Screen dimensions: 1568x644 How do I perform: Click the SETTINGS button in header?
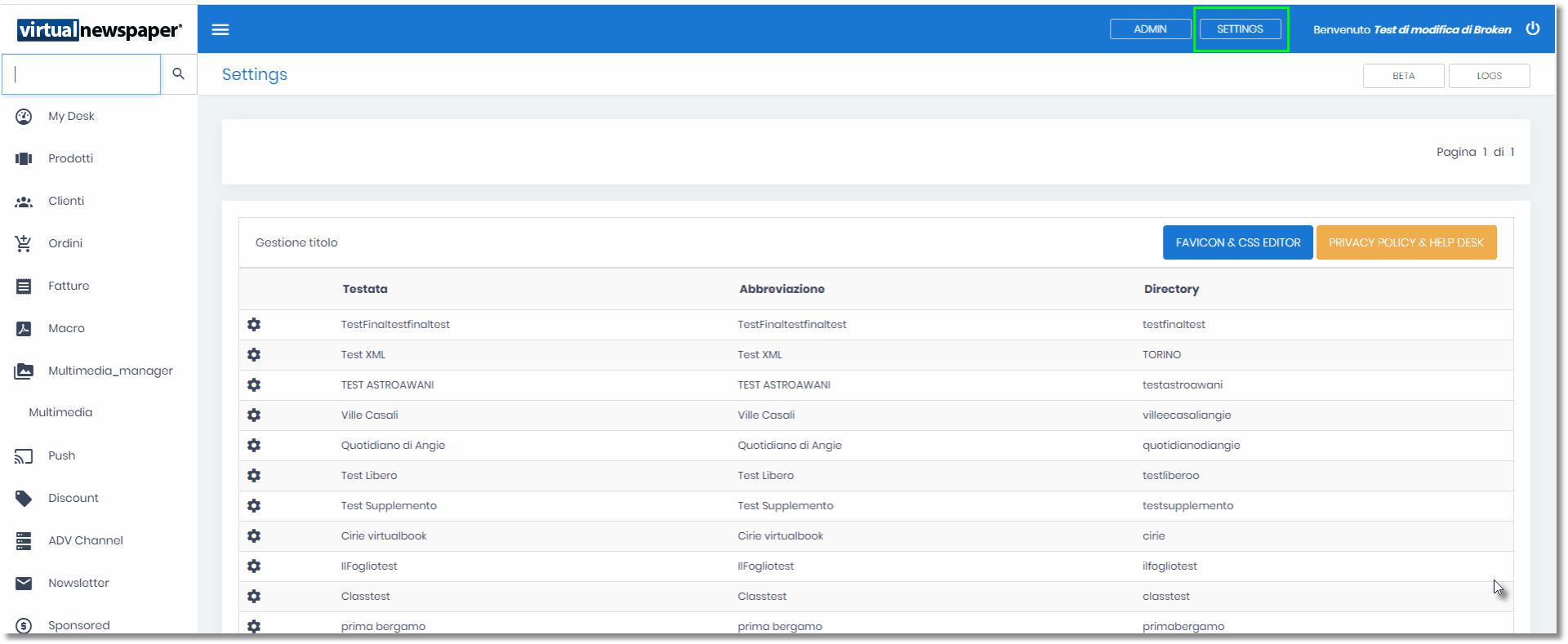(x=1239, y=29)
